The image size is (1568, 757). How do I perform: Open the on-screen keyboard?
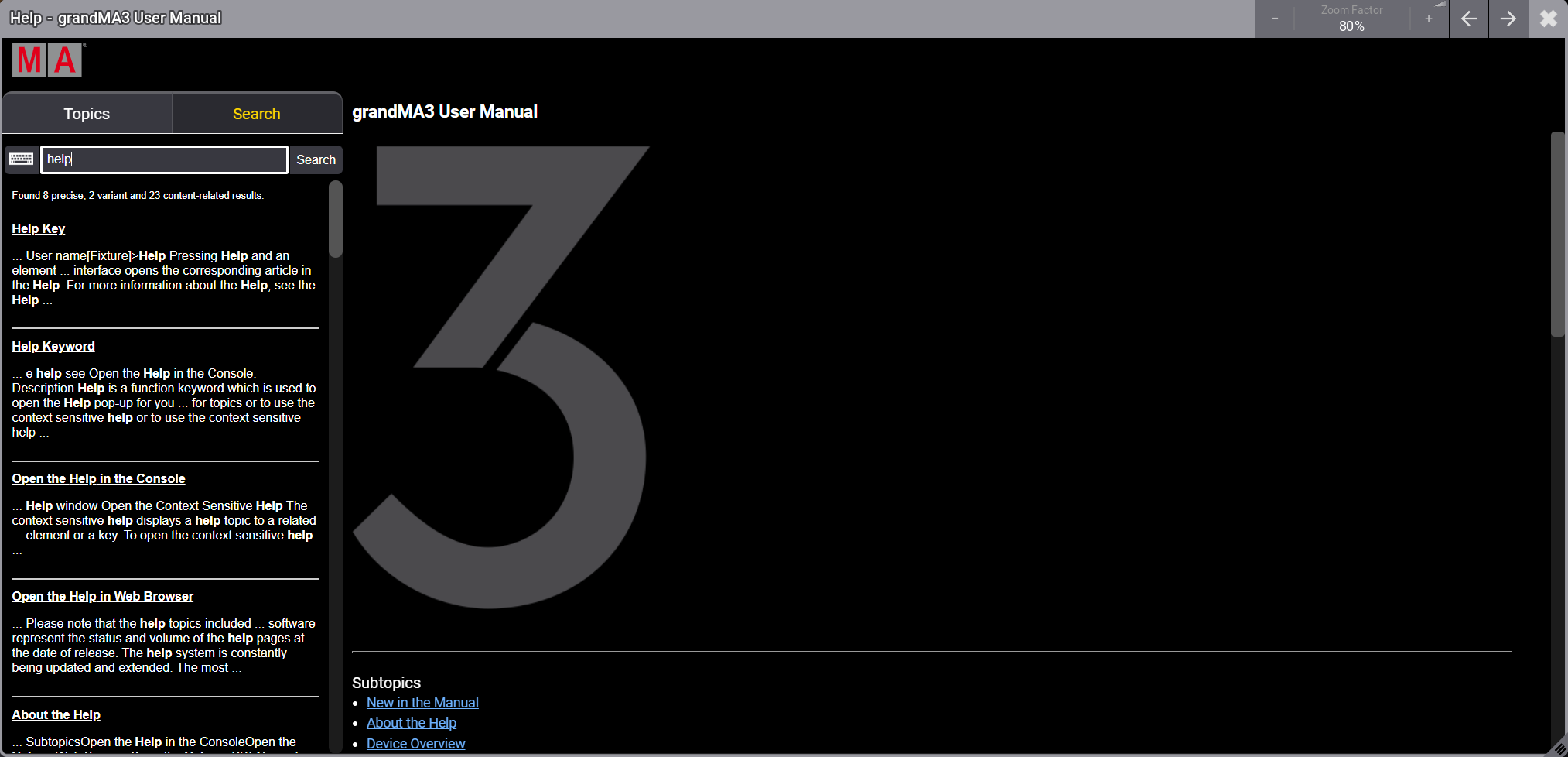pos(21,159)
